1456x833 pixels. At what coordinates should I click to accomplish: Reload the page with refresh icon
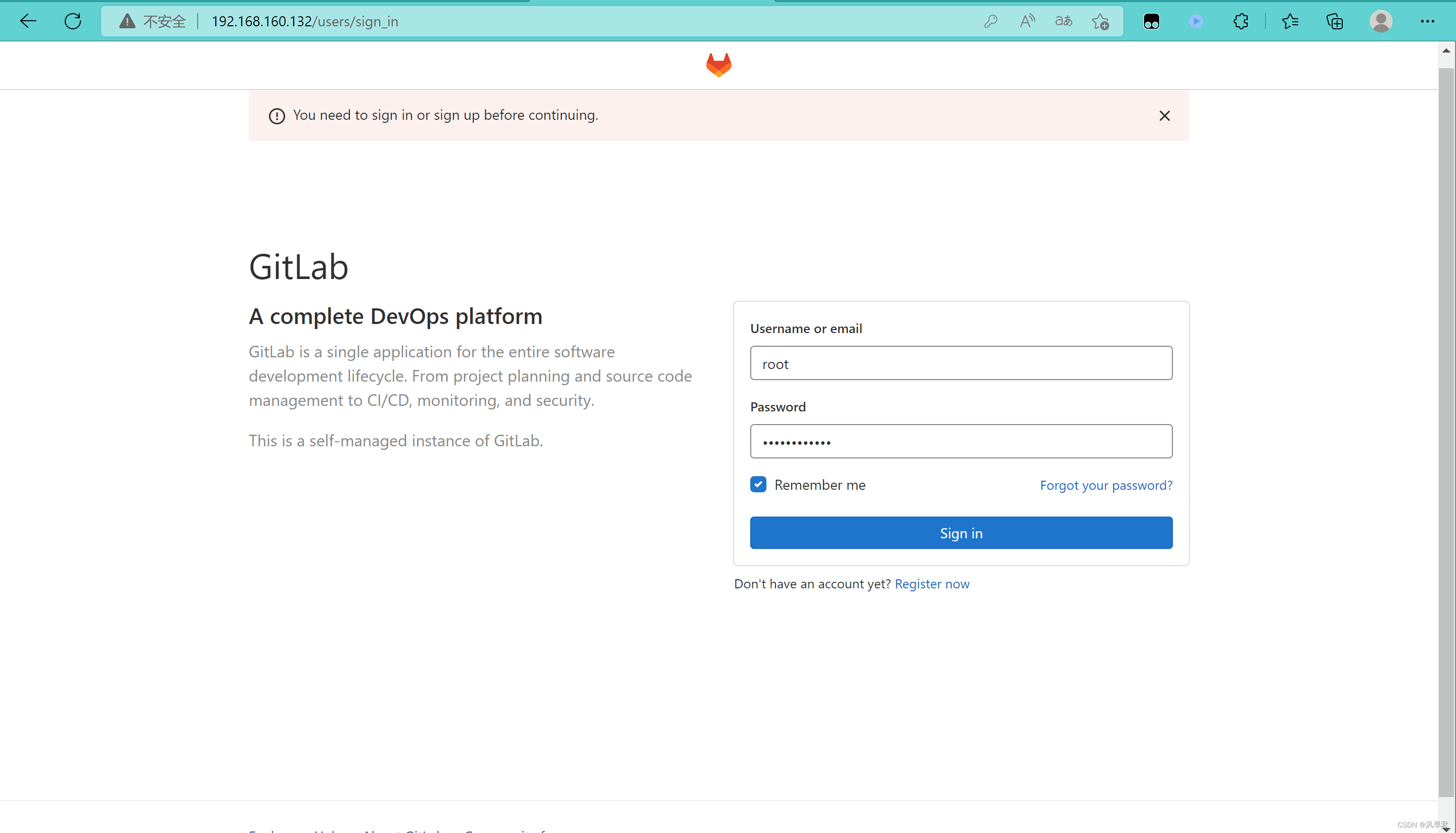73,21
